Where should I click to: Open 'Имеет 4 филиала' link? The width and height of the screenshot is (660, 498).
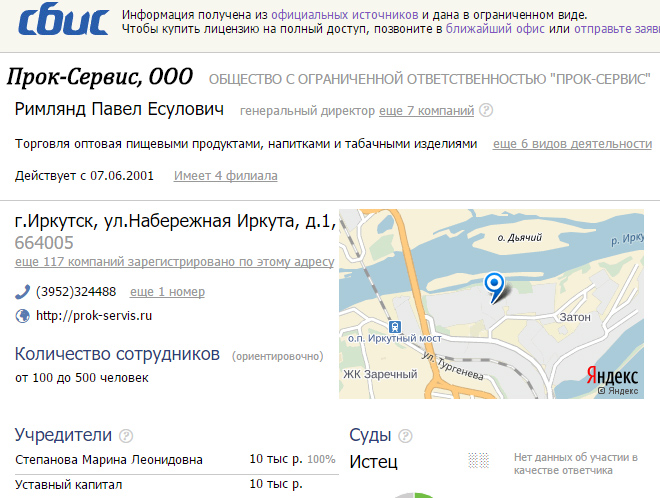pos(226,176)
